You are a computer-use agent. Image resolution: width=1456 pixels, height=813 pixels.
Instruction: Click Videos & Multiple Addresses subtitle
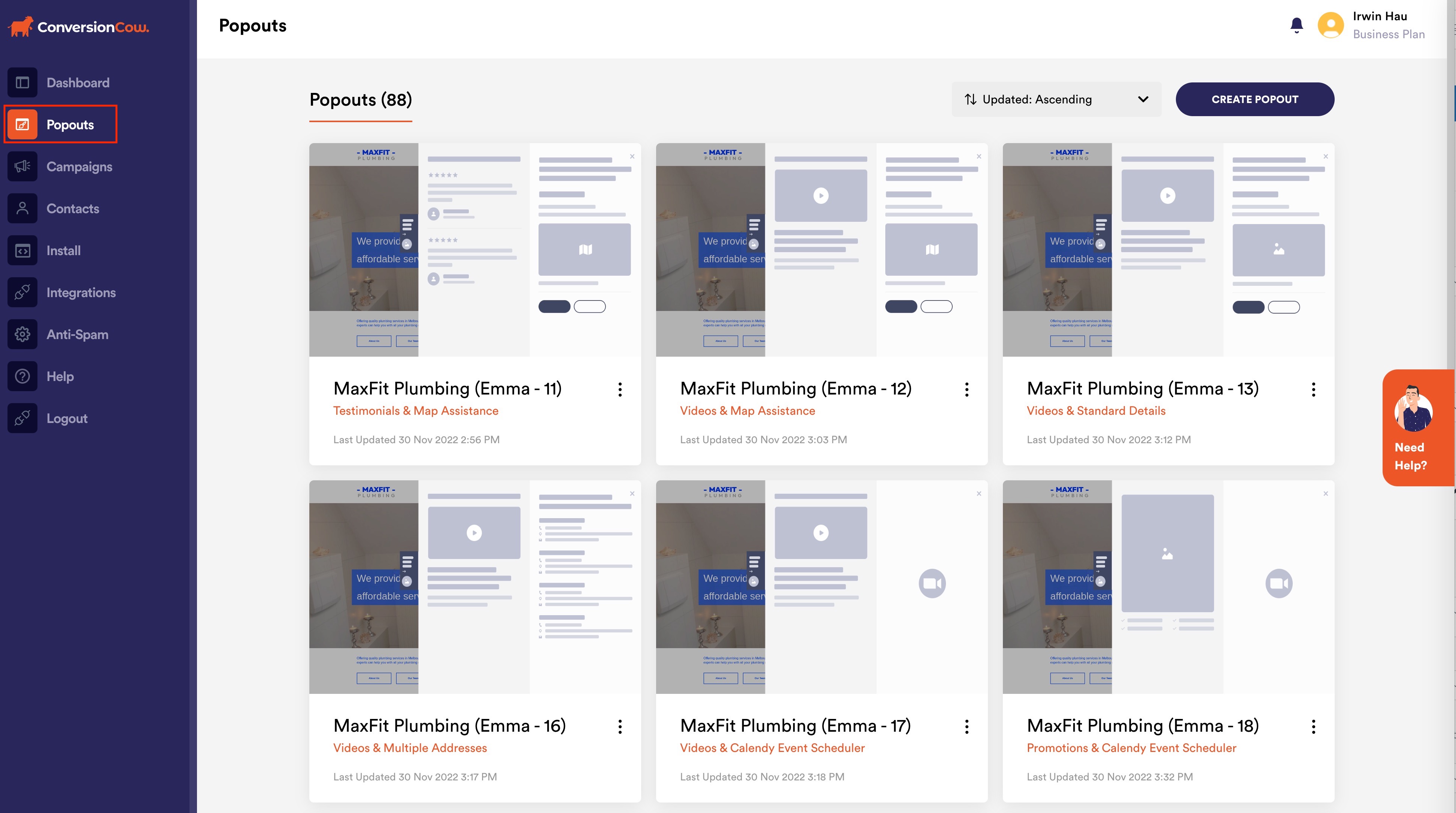click(410, 748)
